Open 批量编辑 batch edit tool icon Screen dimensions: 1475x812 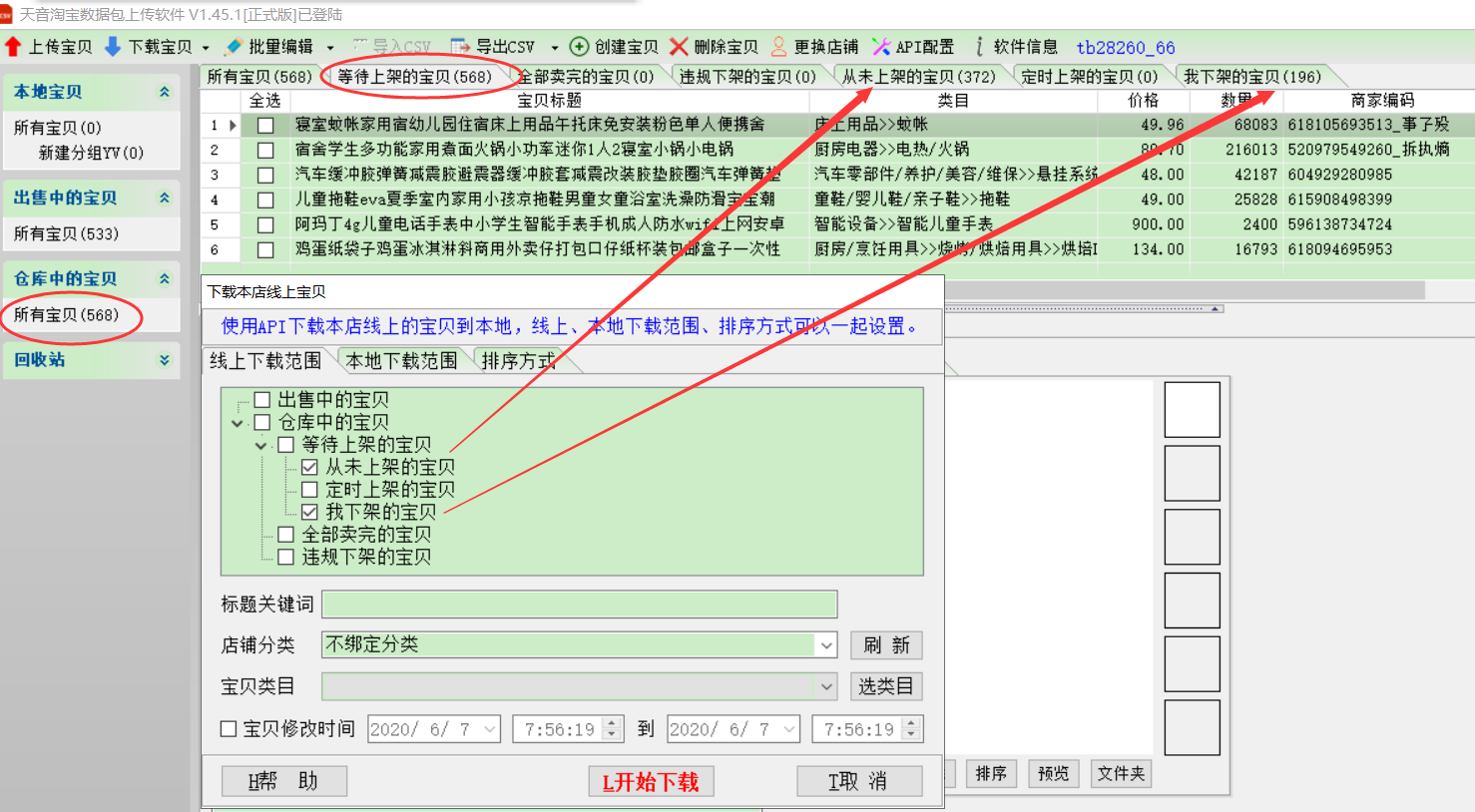click(x=234, y=47)
